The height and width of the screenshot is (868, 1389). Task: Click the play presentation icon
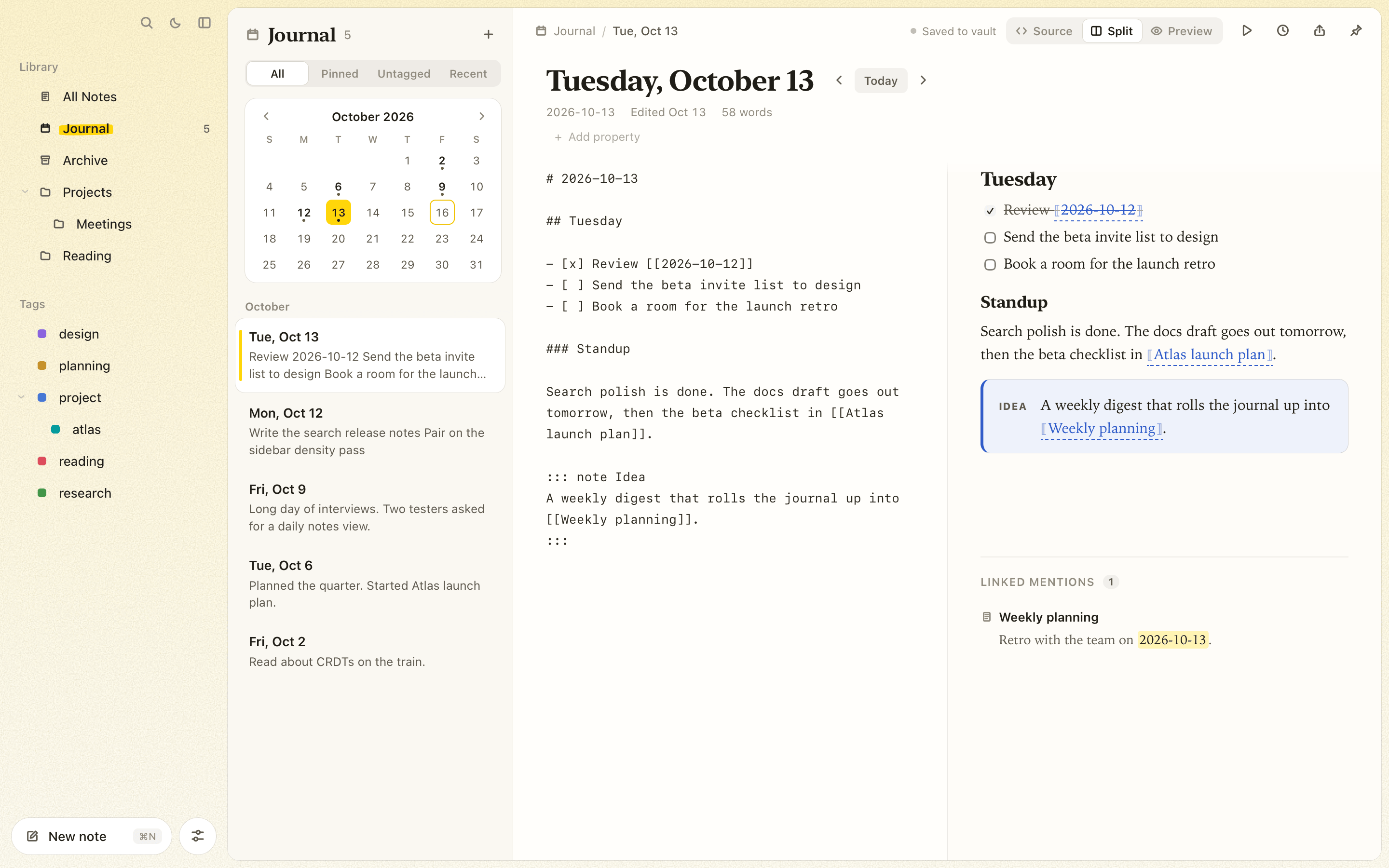pos(1247,31)
